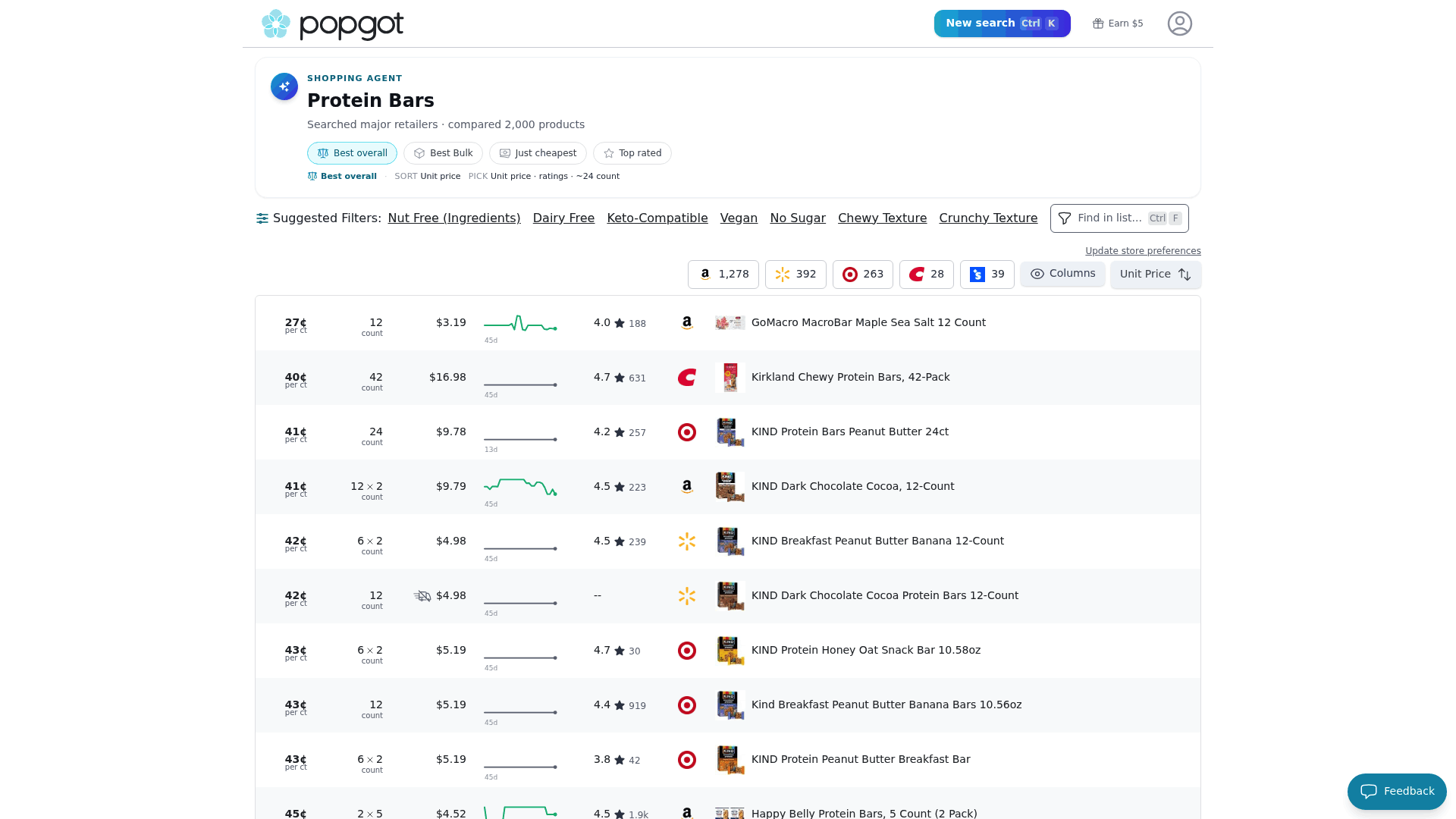
Task: Open the user account profile icon
Action: 1179,24
